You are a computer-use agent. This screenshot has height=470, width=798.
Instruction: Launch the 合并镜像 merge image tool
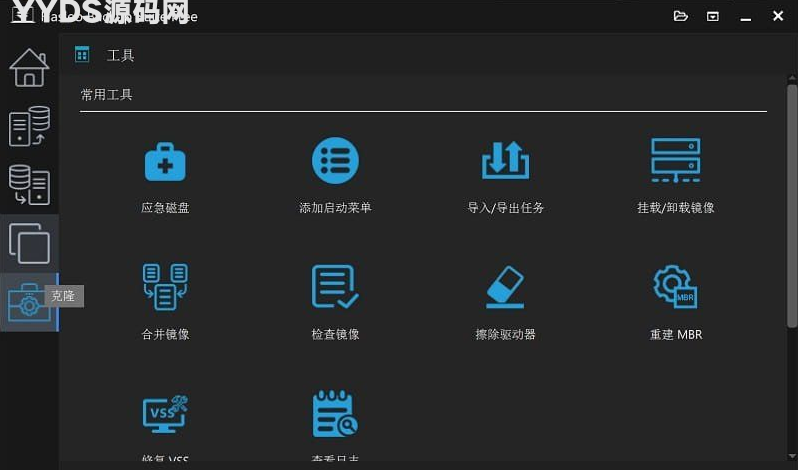(x=165, y=287)
